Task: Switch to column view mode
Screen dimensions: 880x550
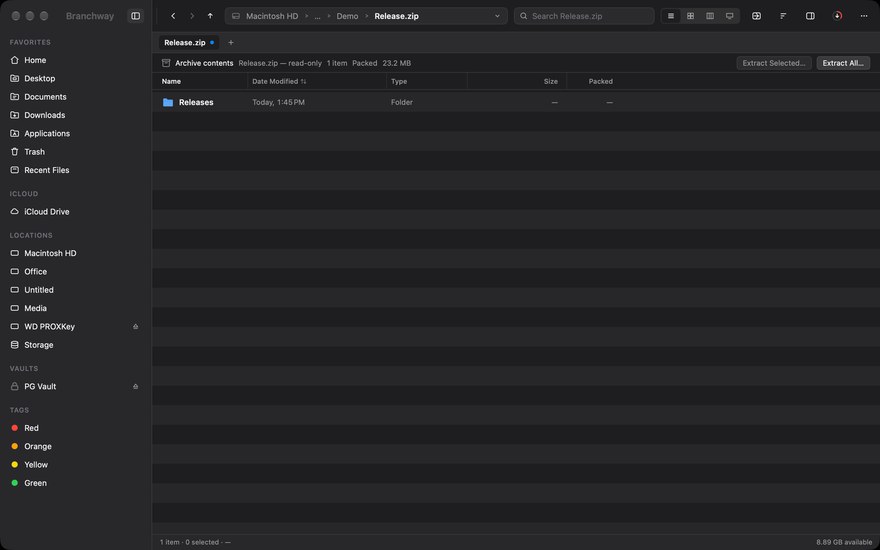Action: coord(710,16)
